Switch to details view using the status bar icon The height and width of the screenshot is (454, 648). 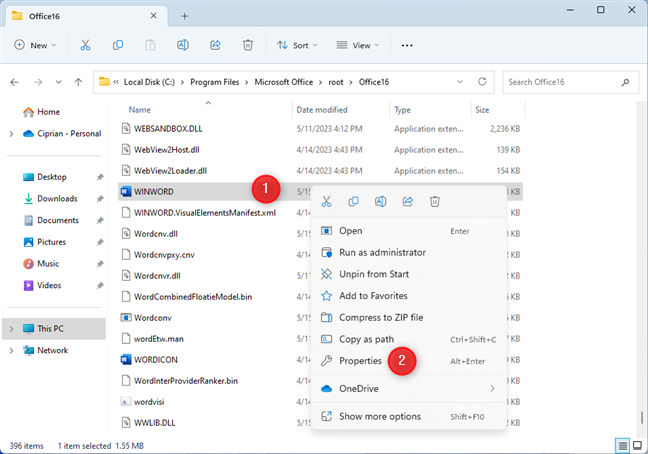click(x=622, y=446)
